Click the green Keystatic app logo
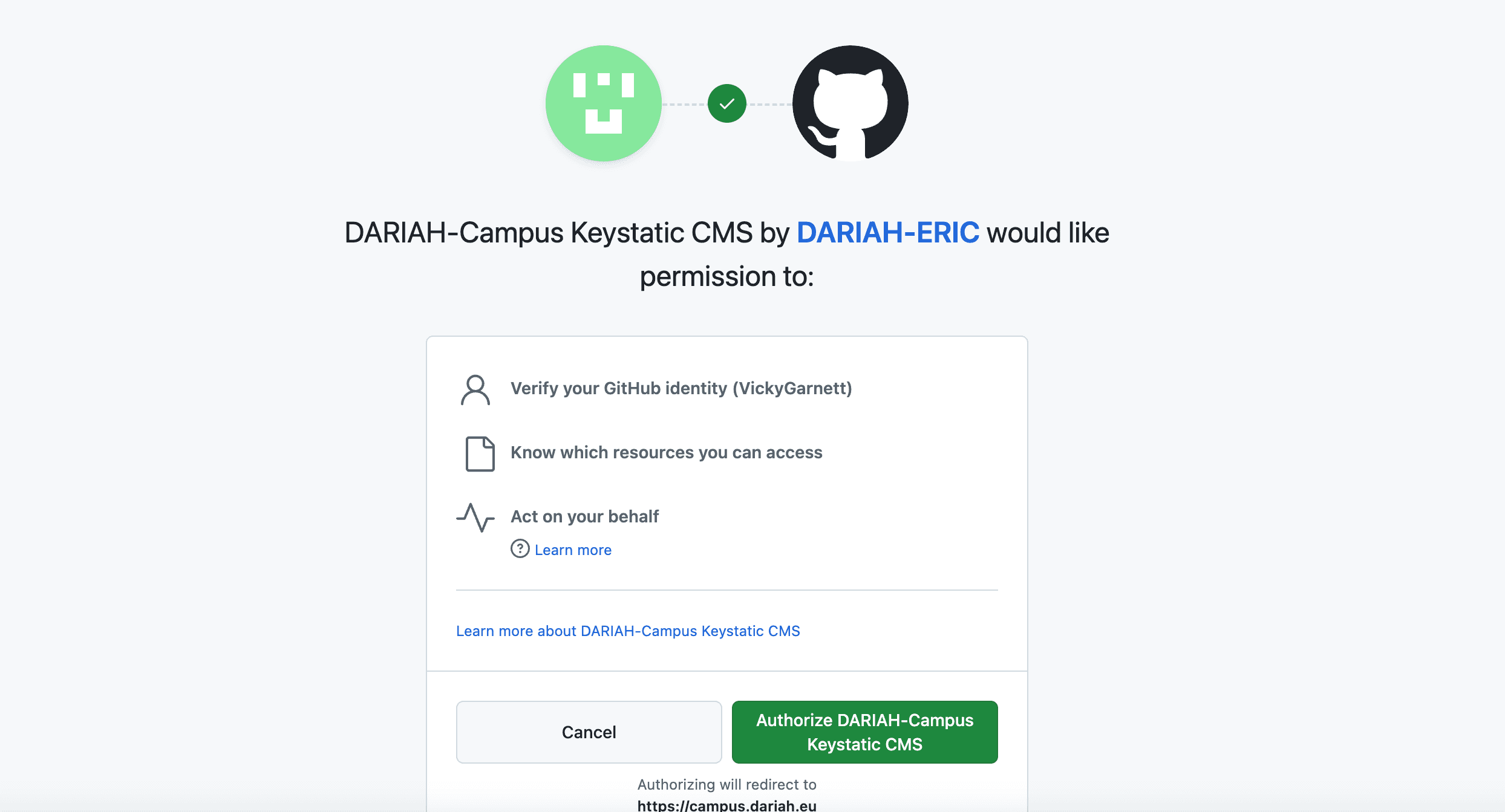The height and width of the screenshot is (812, 1505). point(603,103)
